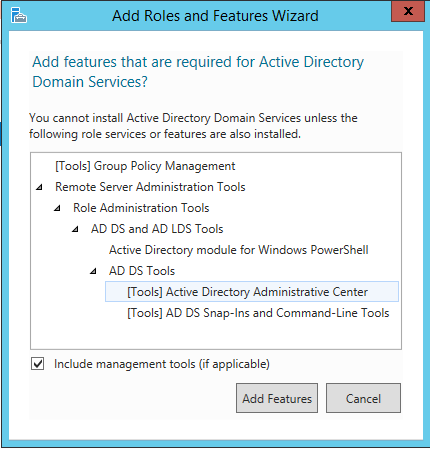The height and width of the screenshot is (449, 430).
Task: Click the Cancel button
Action: 363,398
